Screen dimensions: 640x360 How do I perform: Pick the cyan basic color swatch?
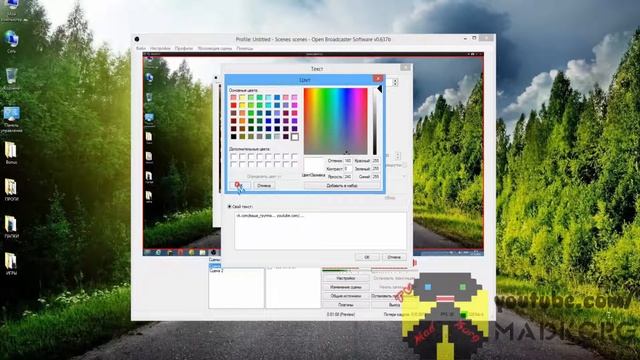(268, 105)
